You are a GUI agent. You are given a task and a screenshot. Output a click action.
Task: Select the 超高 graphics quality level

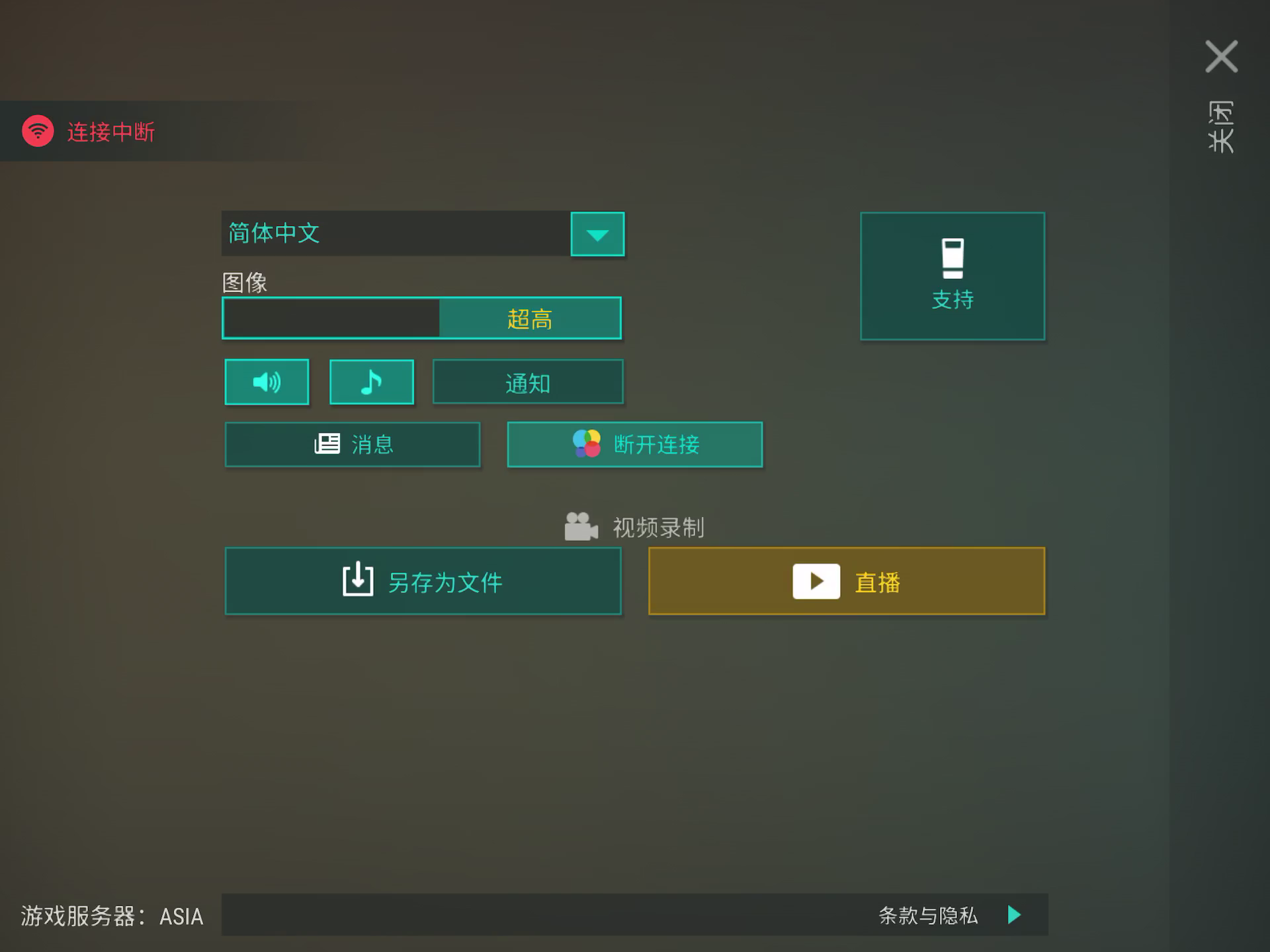click(x=530, y=319)
